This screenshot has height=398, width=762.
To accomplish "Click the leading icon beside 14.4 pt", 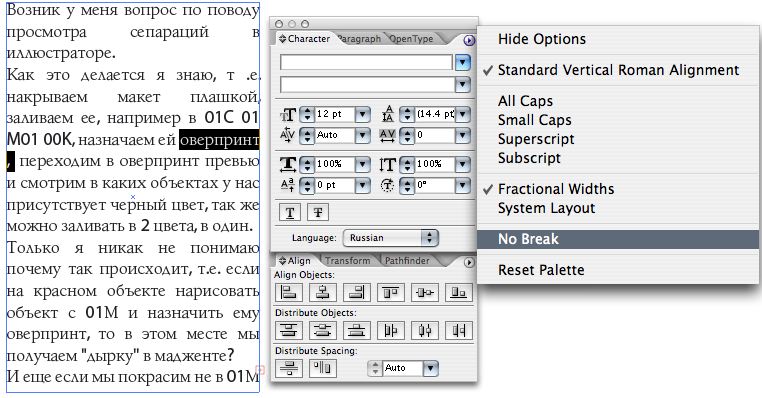I will [387, 114].
